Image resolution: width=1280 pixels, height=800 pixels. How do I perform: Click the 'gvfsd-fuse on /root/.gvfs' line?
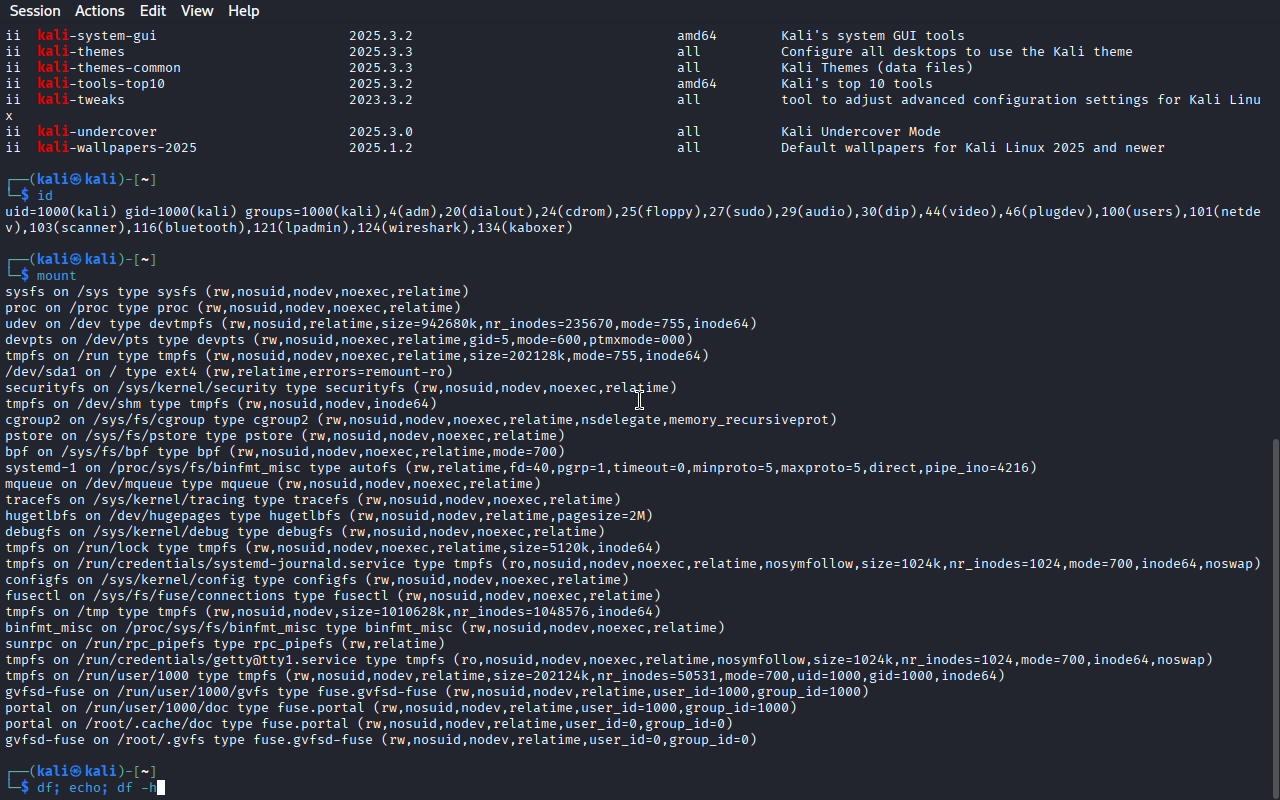point(380,740)
